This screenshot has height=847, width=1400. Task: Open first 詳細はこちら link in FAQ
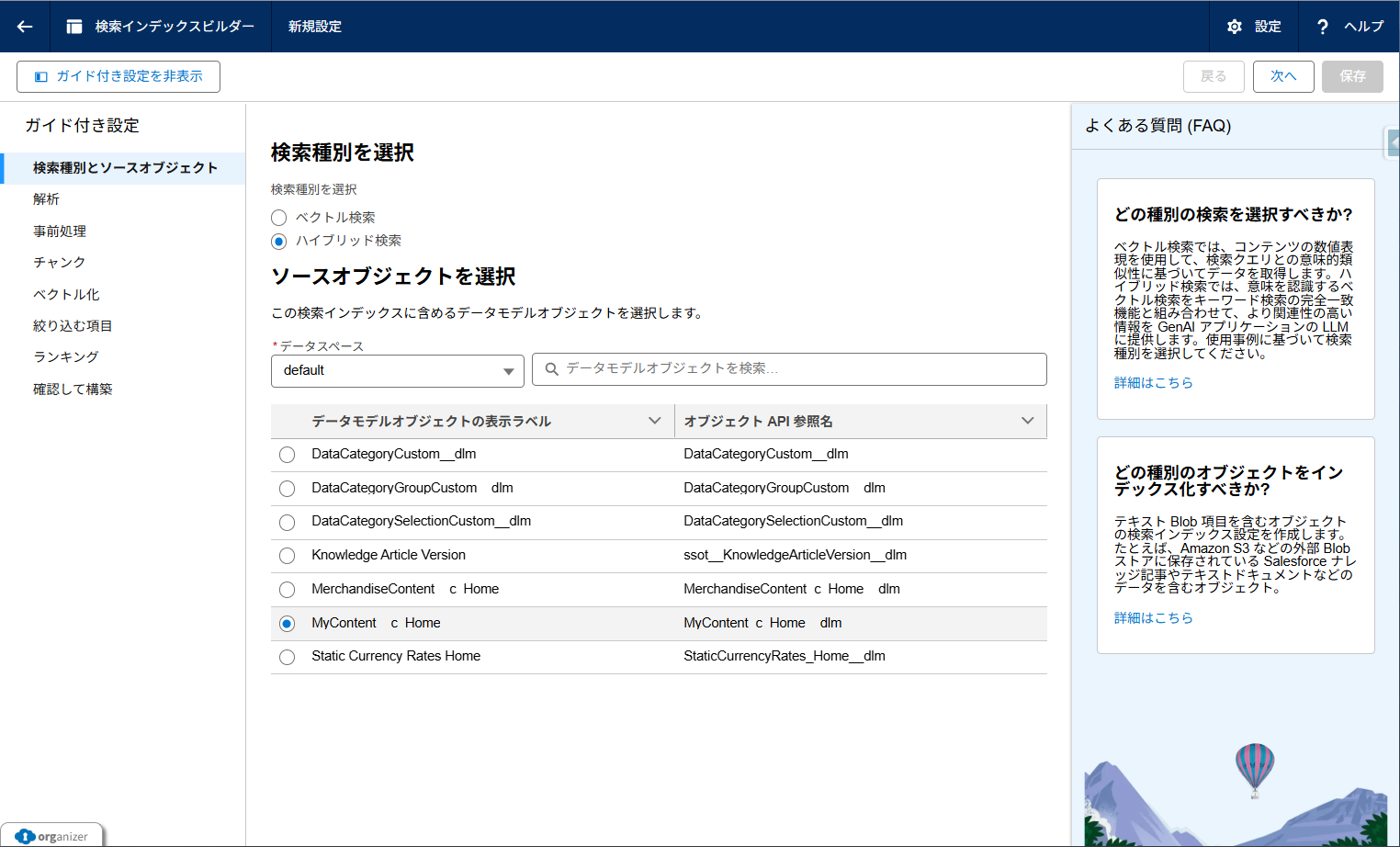tap(1153, 383)
